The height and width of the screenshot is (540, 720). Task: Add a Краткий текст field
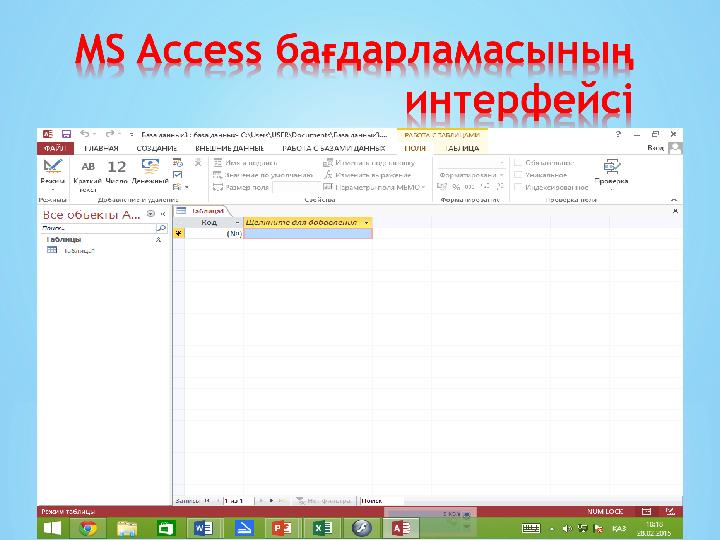[87, 175]
